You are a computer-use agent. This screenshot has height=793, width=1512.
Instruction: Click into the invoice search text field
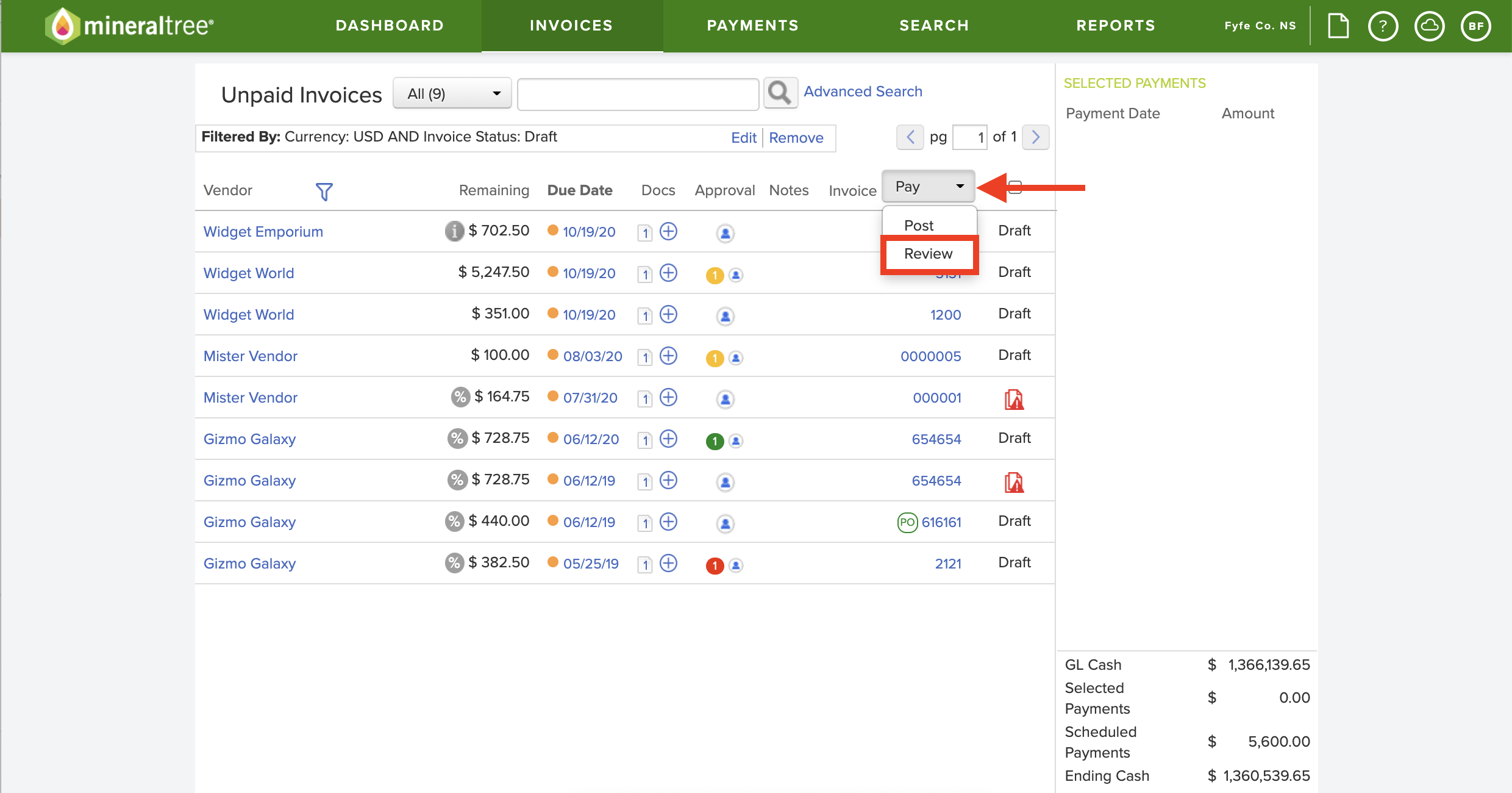638,94
